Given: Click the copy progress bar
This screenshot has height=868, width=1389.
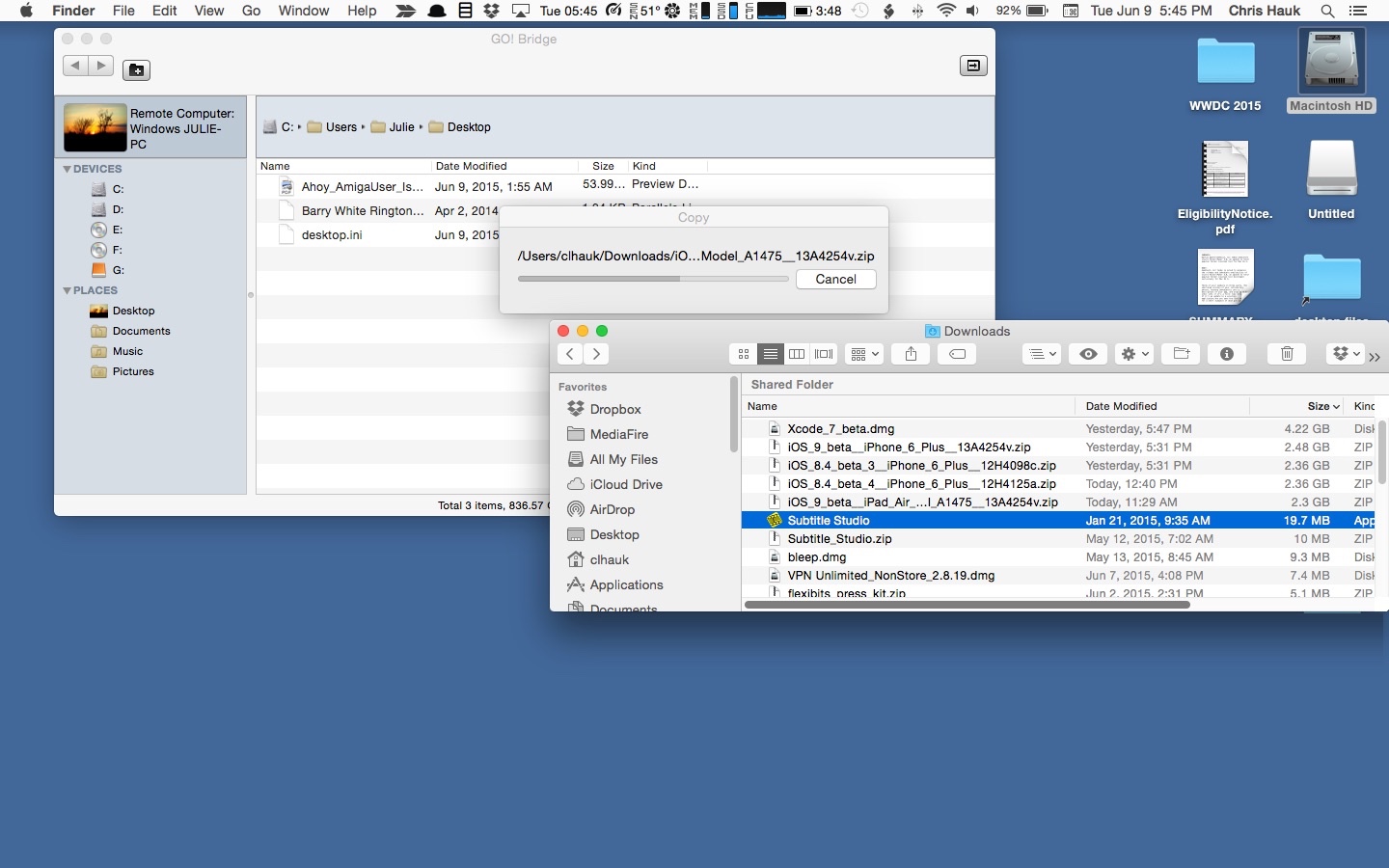Looking at the screenshot, I should (x=653, y=279).
